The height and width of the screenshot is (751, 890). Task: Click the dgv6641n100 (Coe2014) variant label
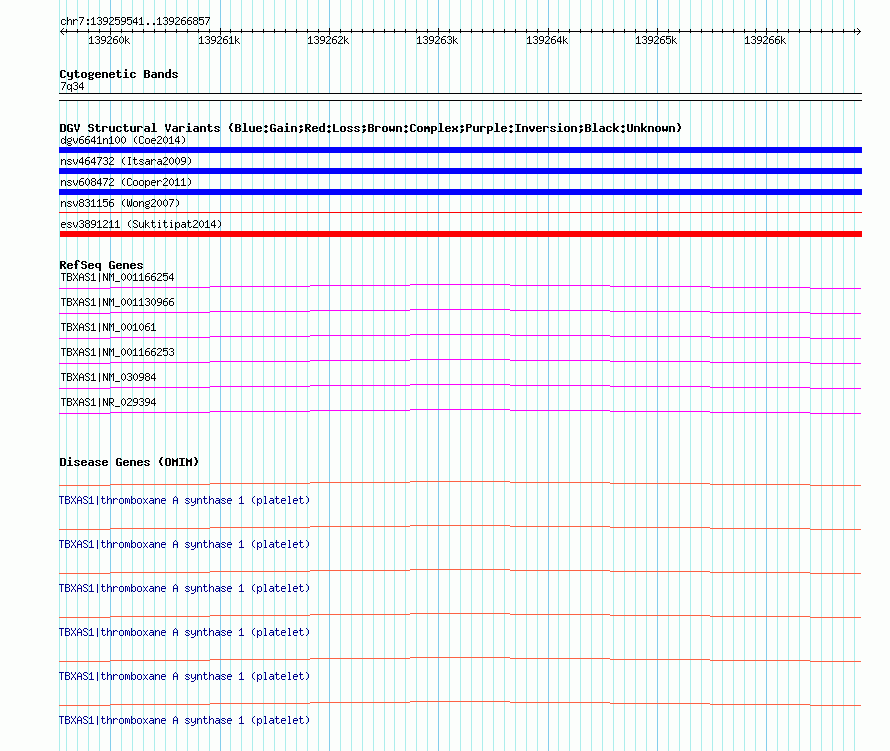(123, 140)
